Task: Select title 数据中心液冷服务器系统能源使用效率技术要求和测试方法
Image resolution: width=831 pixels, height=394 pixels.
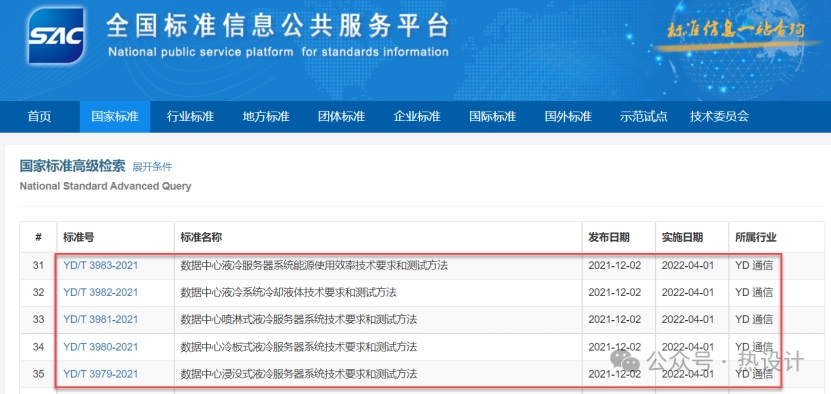Action: point(314,265)
